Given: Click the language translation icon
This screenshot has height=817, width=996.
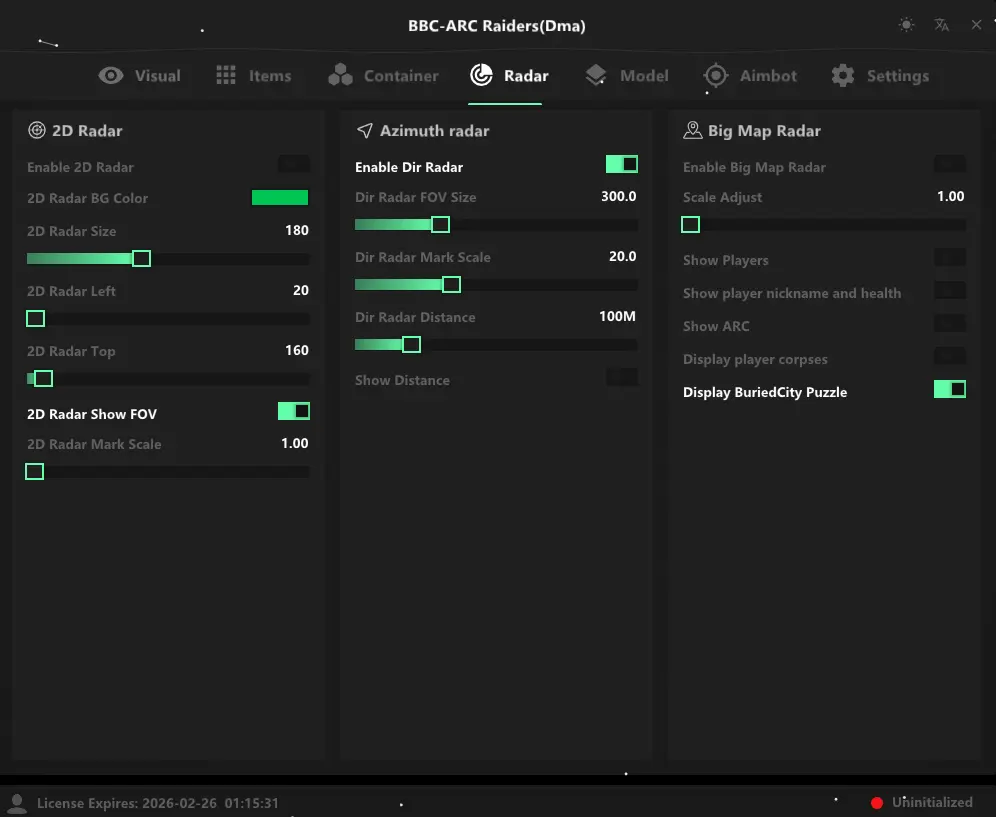Looking at the screenshot, I should pyautogui.click(x=941, y=25).
